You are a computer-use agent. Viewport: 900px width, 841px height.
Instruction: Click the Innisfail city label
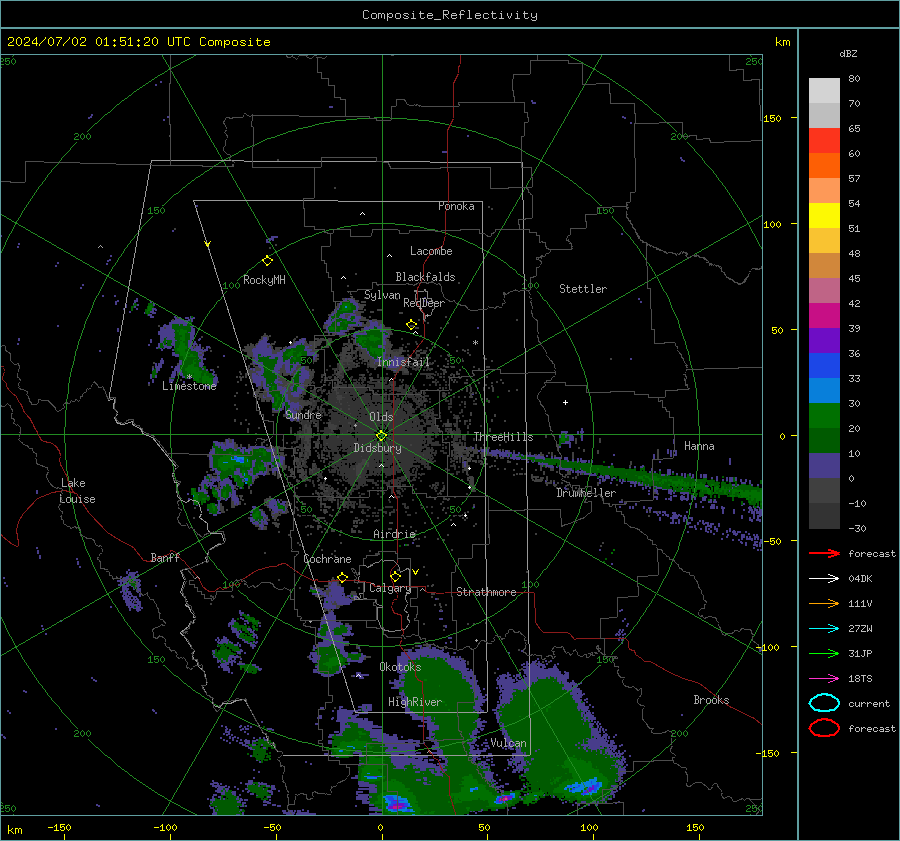403,362
